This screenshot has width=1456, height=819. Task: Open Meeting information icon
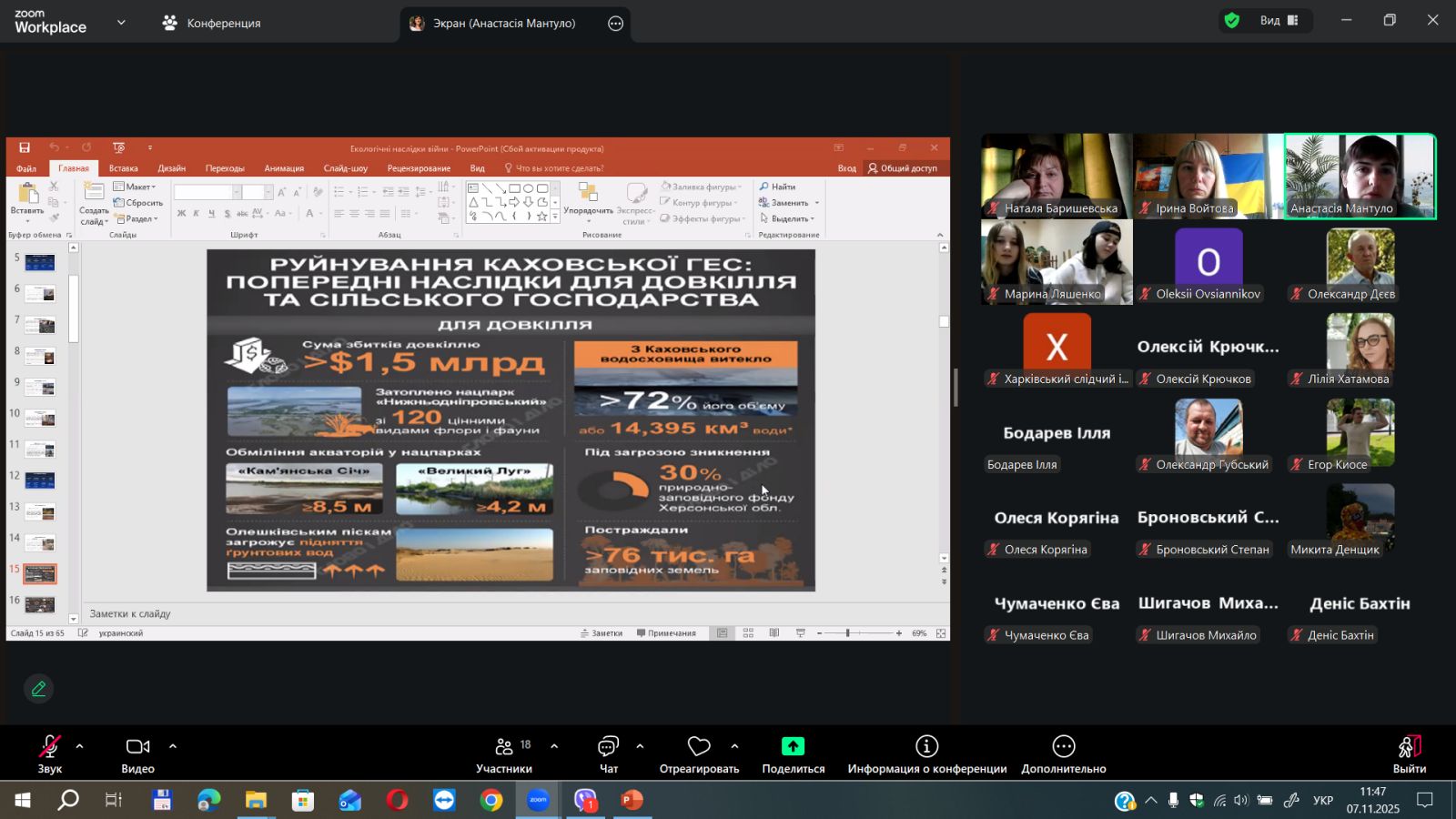coord(926,747)
